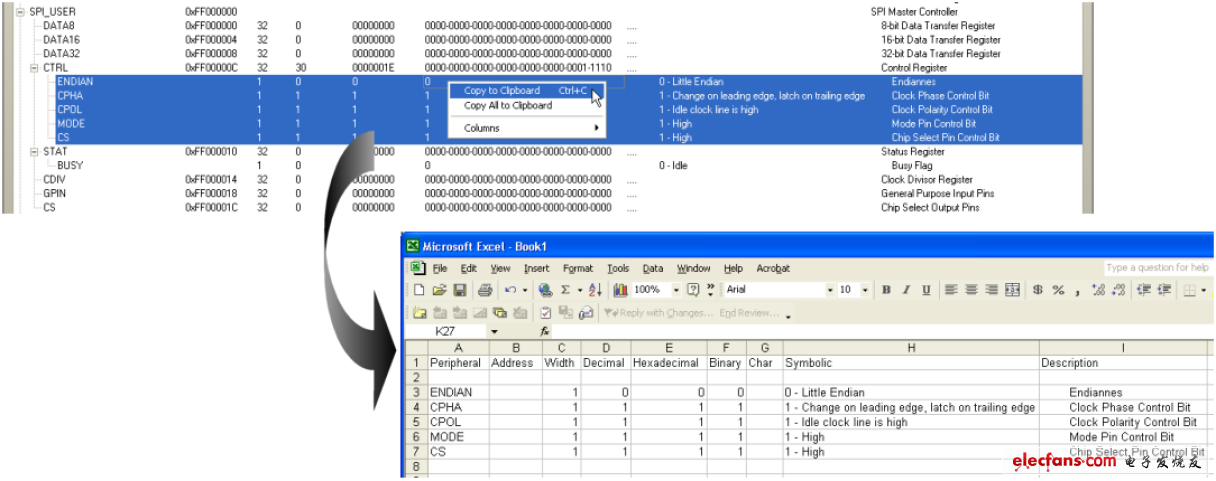Collapse the CTRL register node
The height and width of the screenshot is (481, 1216).
[35, 67]
